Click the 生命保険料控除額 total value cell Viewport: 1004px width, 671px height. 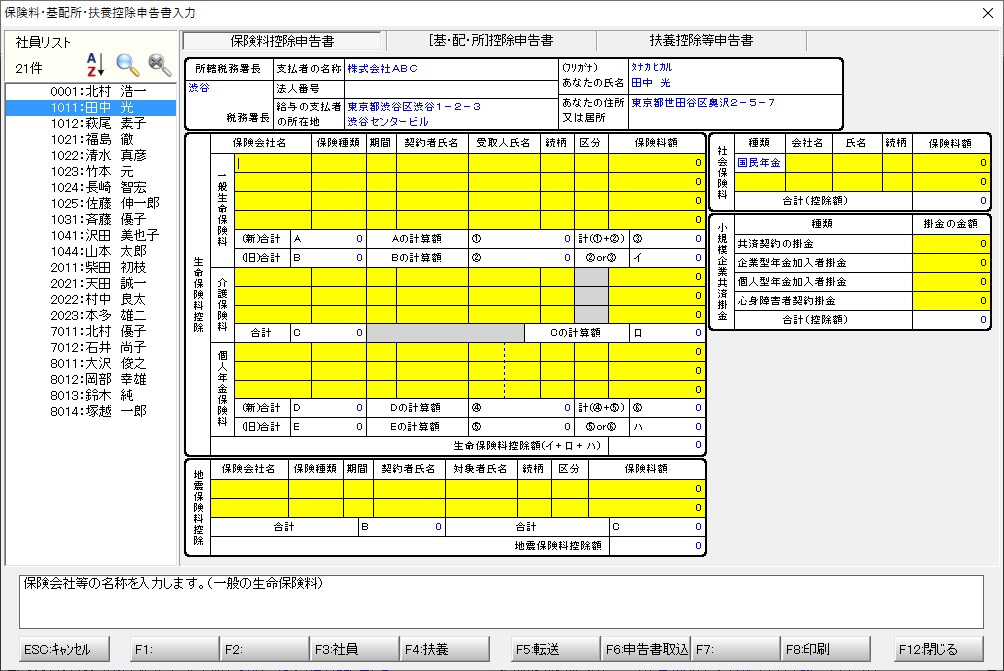click(656, 446)
